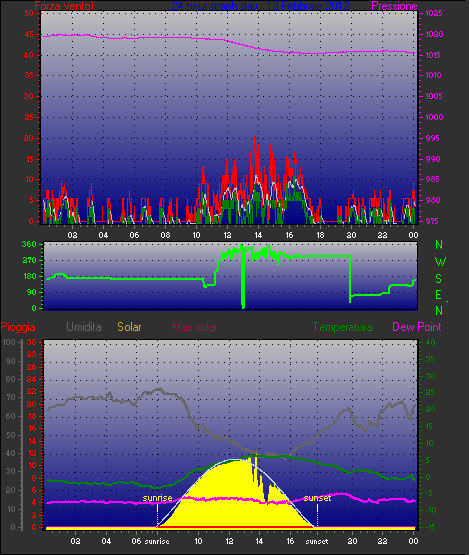Viewport: 469px width, 555px height.
Task: Click the sunrise marker on solar graph
Action: point(158,498)
